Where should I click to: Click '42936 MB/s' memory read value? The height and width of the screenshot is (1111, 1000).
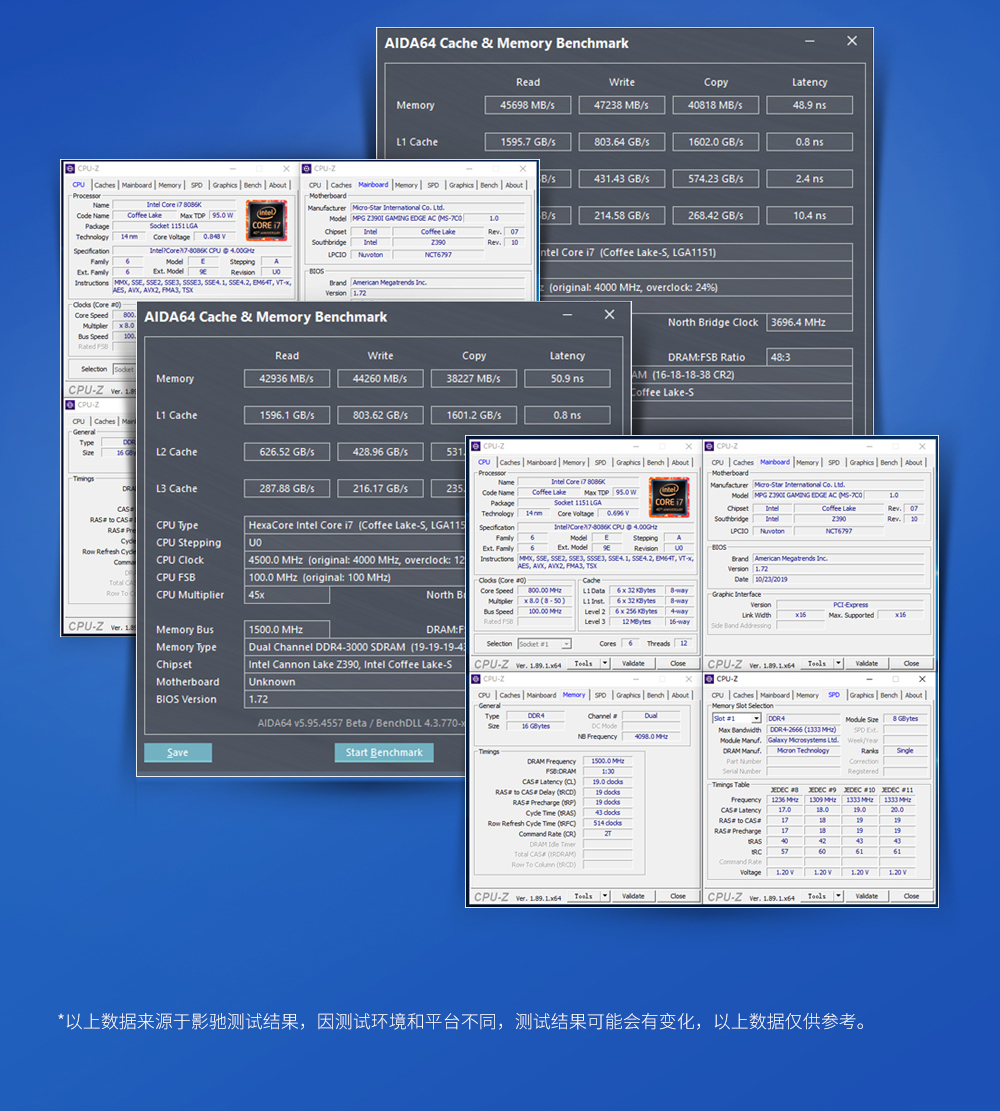286,378
